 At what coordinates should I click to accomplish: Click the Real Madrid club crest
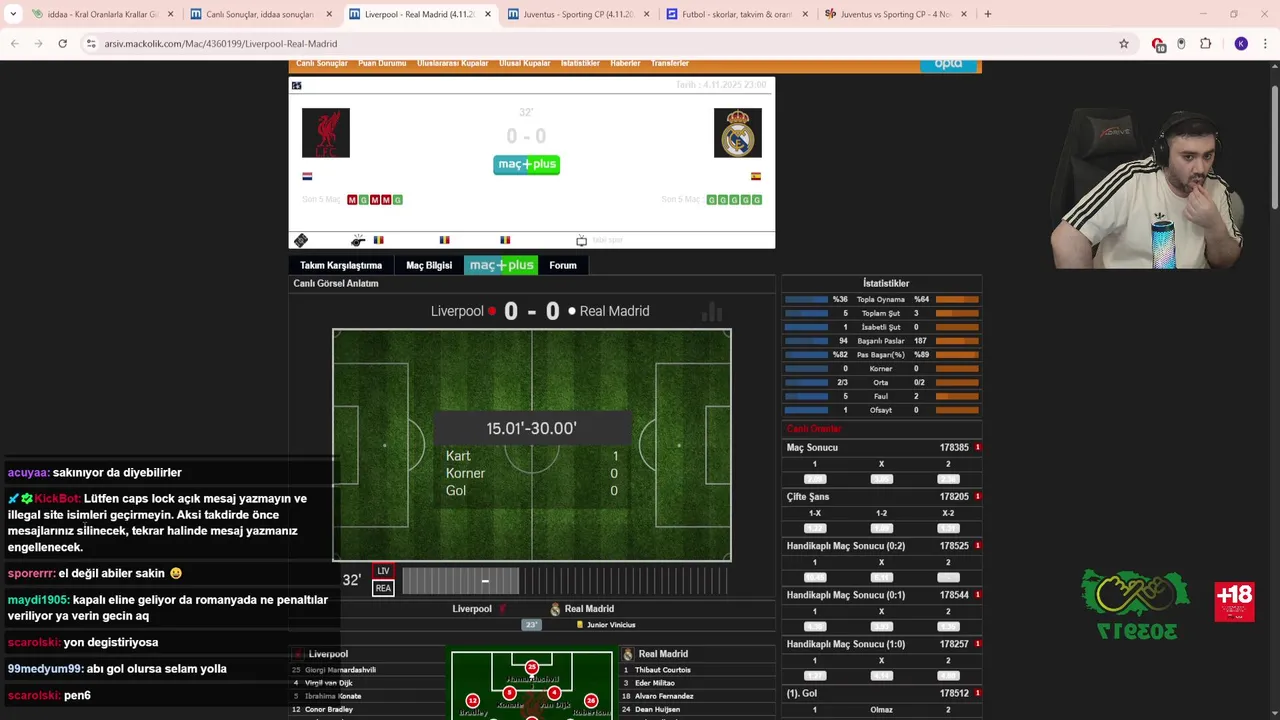click(x=738, y=133)
